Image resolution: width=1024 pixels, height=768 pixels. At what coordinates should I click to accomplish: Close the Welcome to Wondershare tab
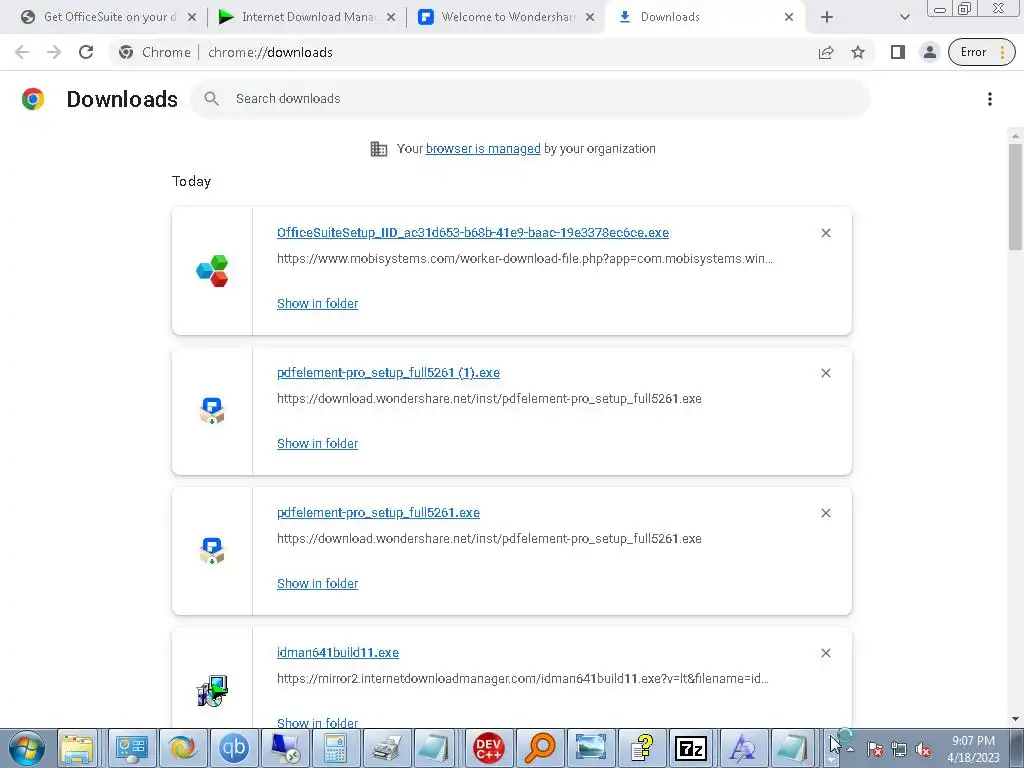tap(590, 18)
